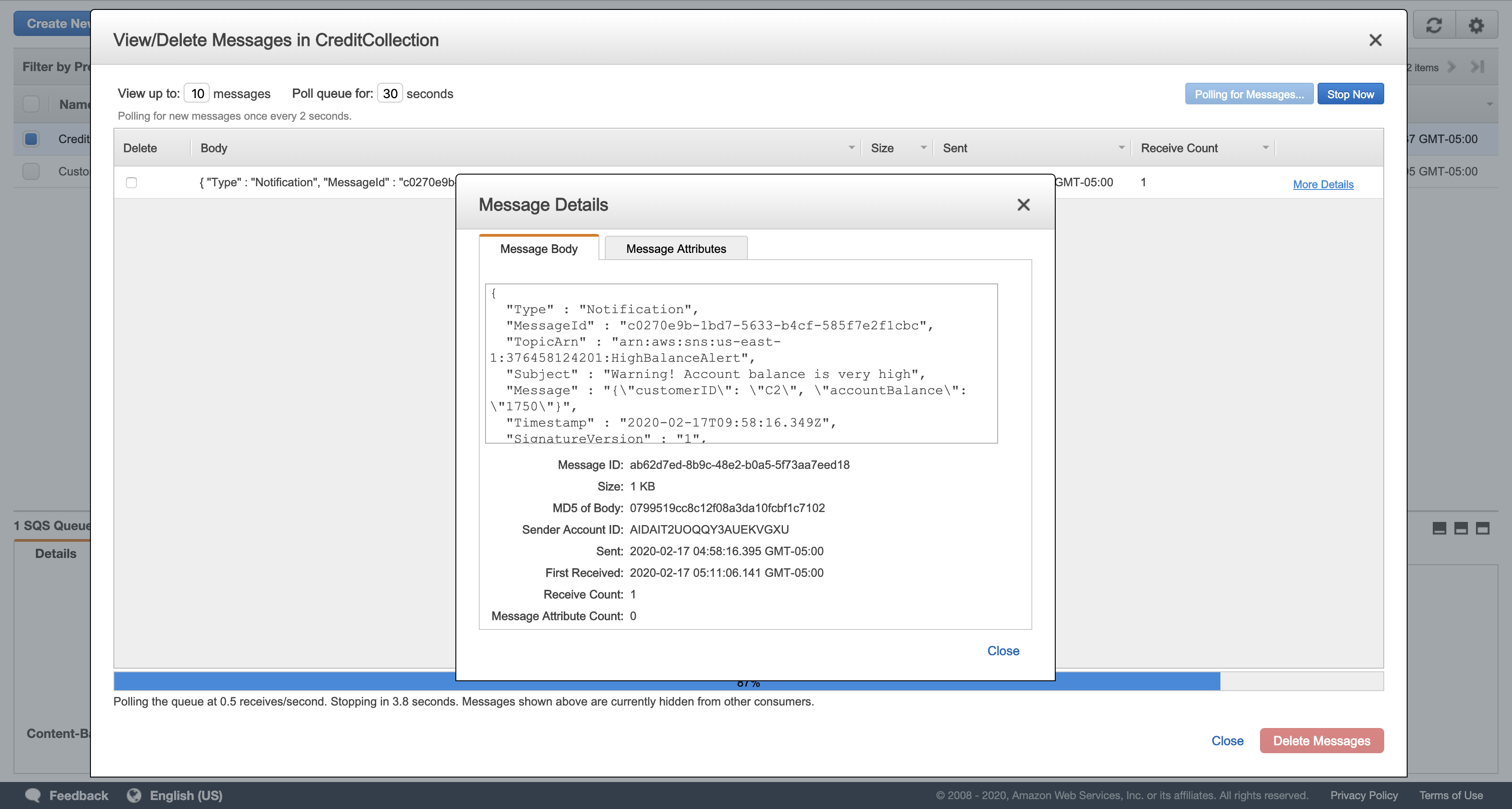Open the Receive Count column dropdown arrow
This screenshot has height=809, width=1512.
(1265, 148)
